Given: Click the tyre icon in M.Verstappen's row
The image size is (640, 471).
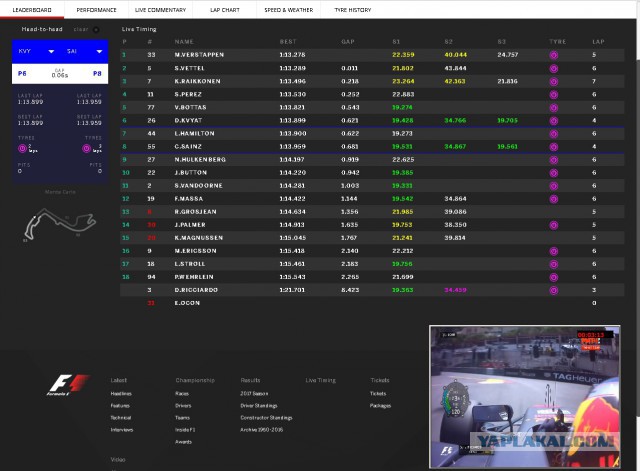Looking at the screenshot, I should (x=553, y=55).
